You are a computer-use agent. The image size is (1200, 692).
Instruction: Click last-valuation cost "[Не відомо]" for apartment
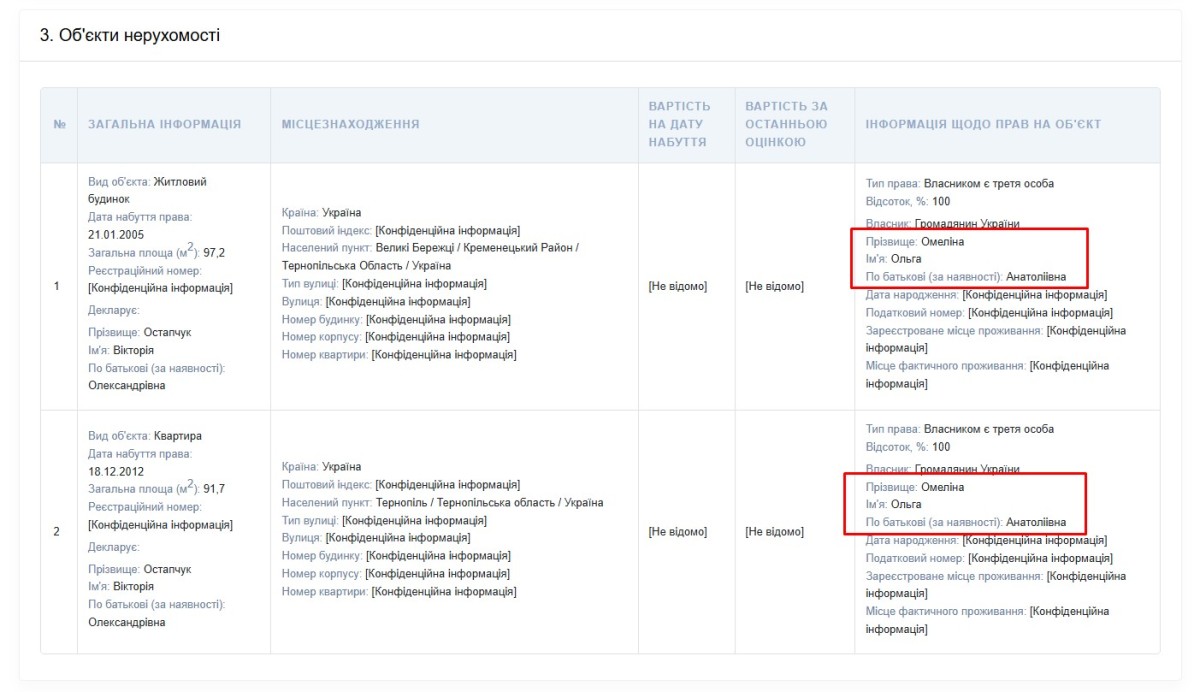pyautogui.click(x=774, y=532)
